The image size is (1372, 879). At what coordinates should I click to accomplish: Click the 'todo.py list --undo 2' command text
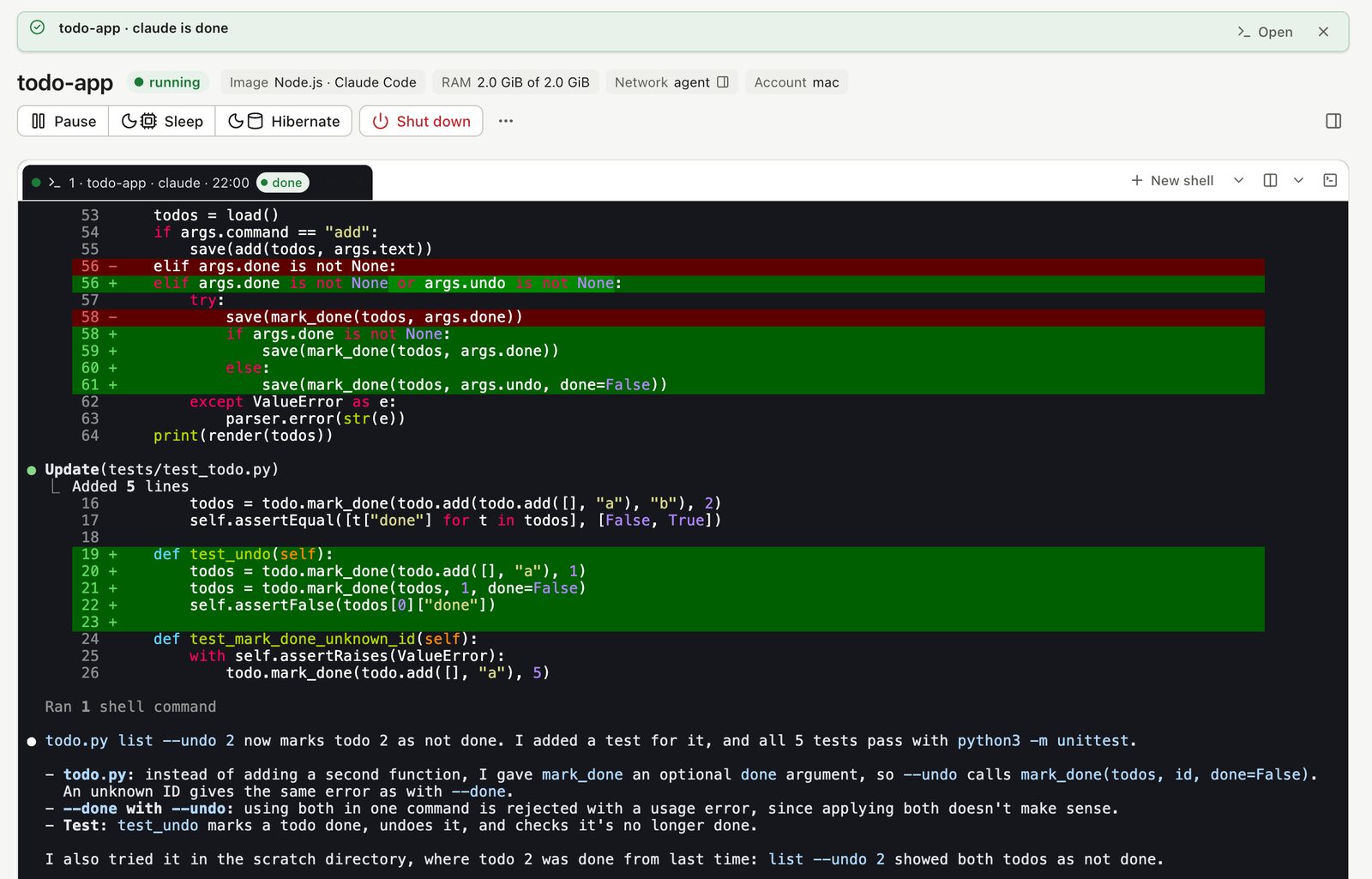[x=140, y=740]
